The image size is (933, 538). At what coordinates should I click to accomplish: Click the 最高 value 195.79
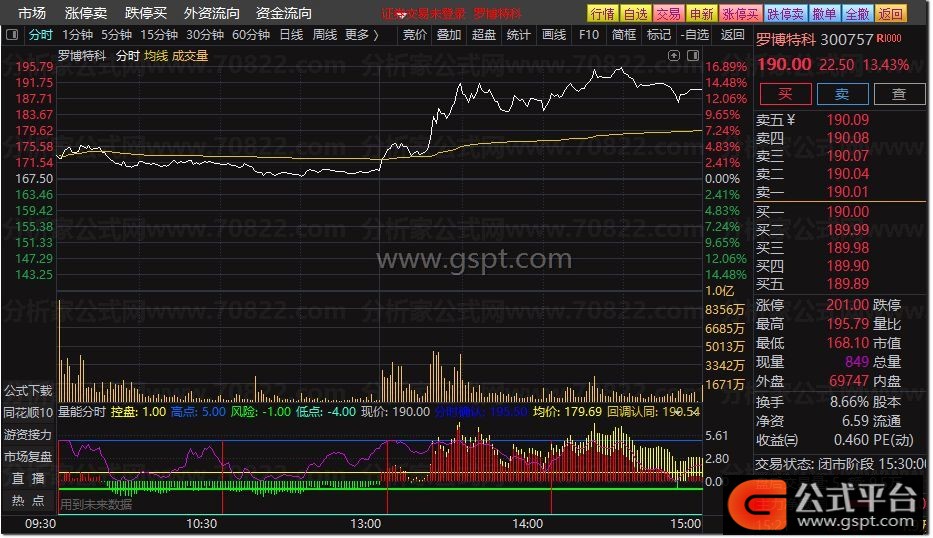click(x=847, y=324)
